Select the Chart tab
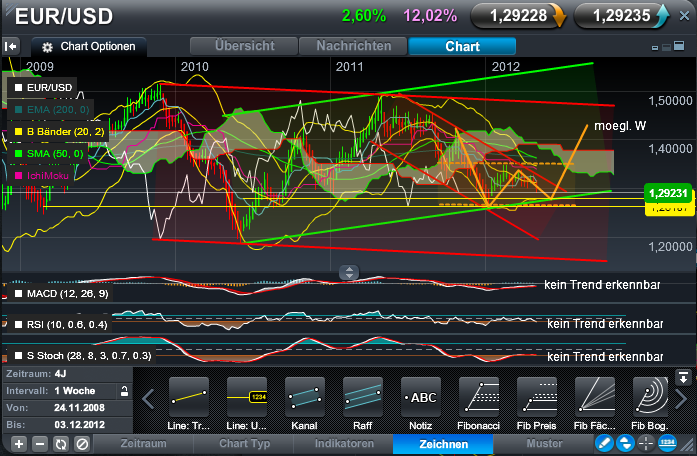Viewport: 697px width, 456px height. [x=462, y=46]
